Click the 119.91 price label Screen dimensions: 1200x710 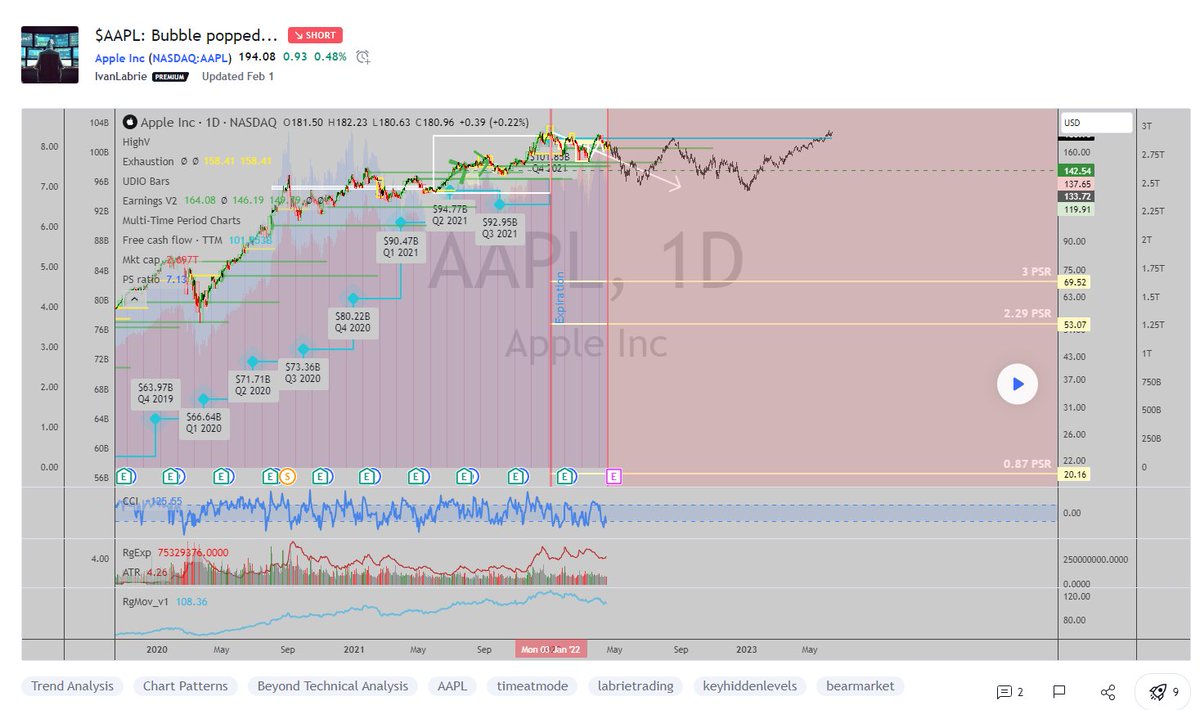coord(1078,209)
